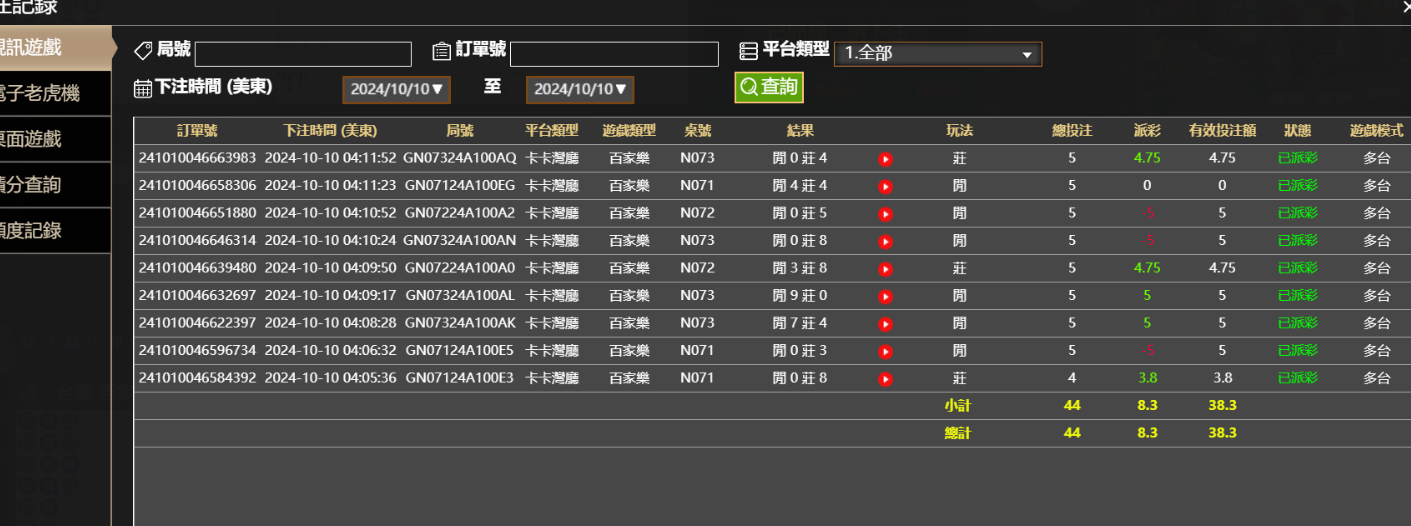1411x526 pixels.
Task: Play replay icon for round GN07124A100E5
Action: (885, 351)
